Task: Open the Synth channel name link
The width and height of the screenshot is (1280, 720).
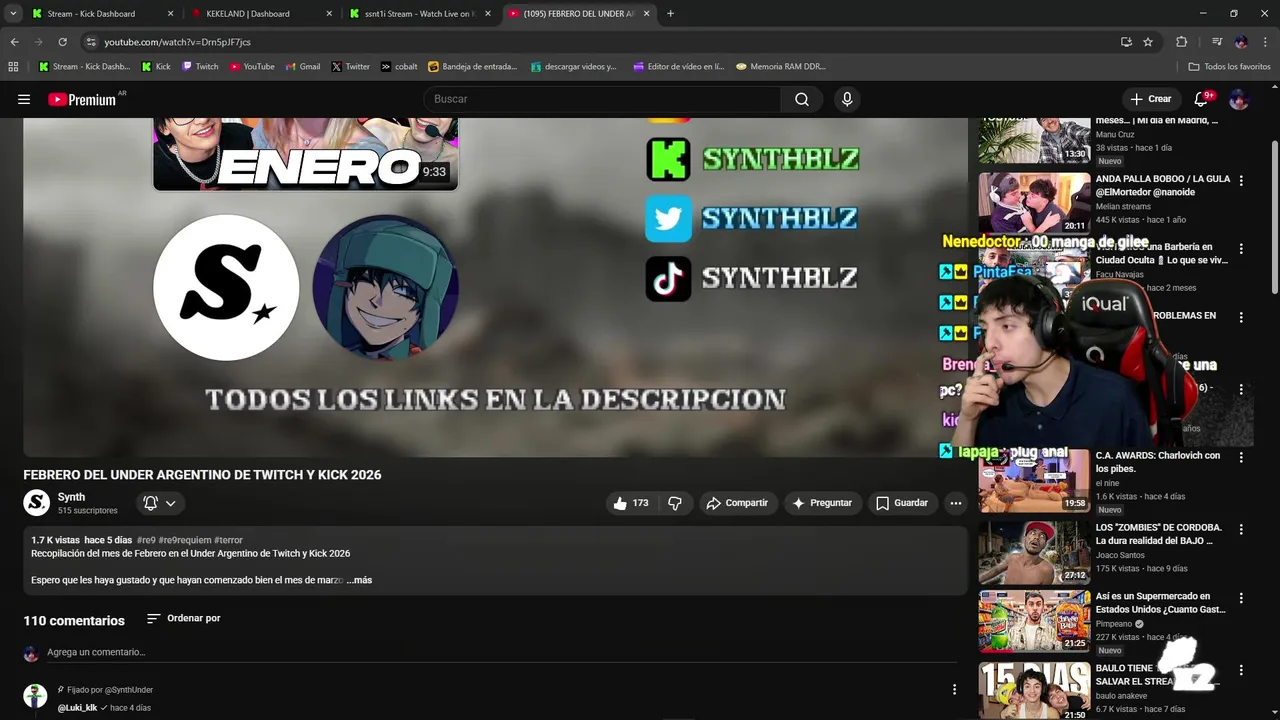Action: click(x=71, y=497)
